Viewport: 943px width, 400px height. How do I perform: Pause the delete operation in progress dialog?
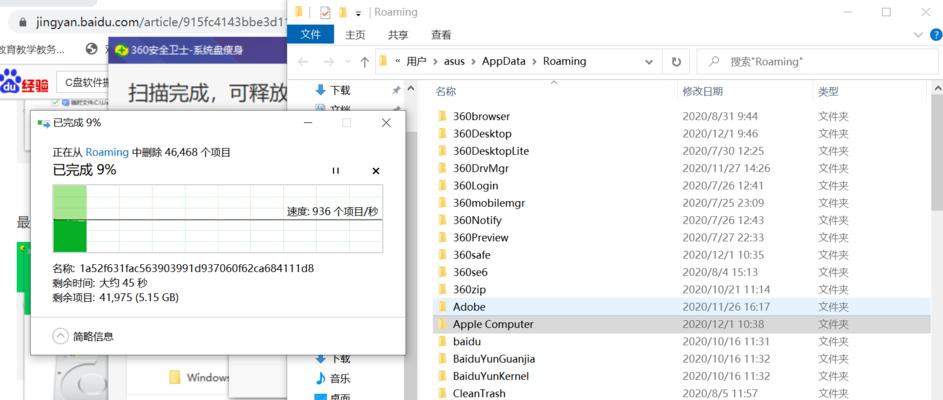336,171
